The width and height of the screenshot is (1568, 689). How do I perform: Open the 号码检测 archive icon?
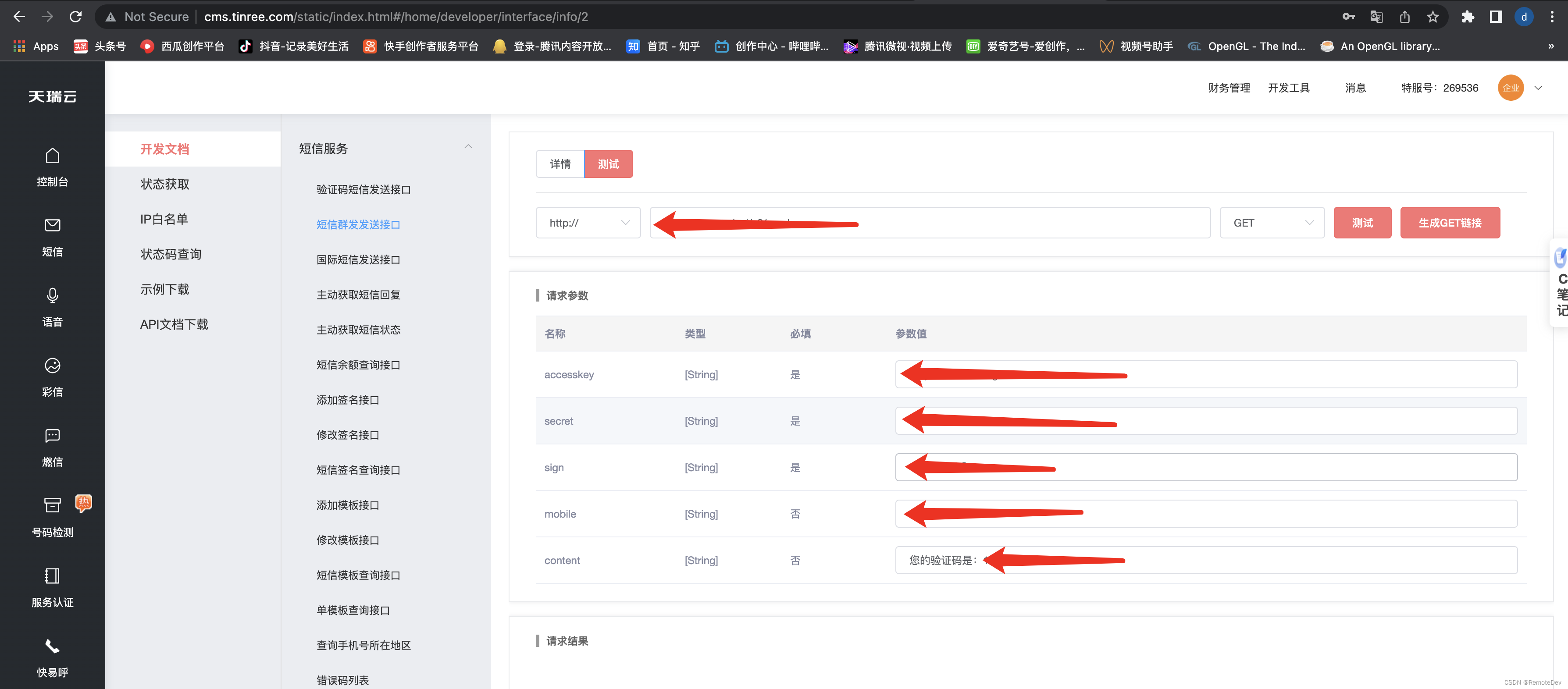pos(52,505)
